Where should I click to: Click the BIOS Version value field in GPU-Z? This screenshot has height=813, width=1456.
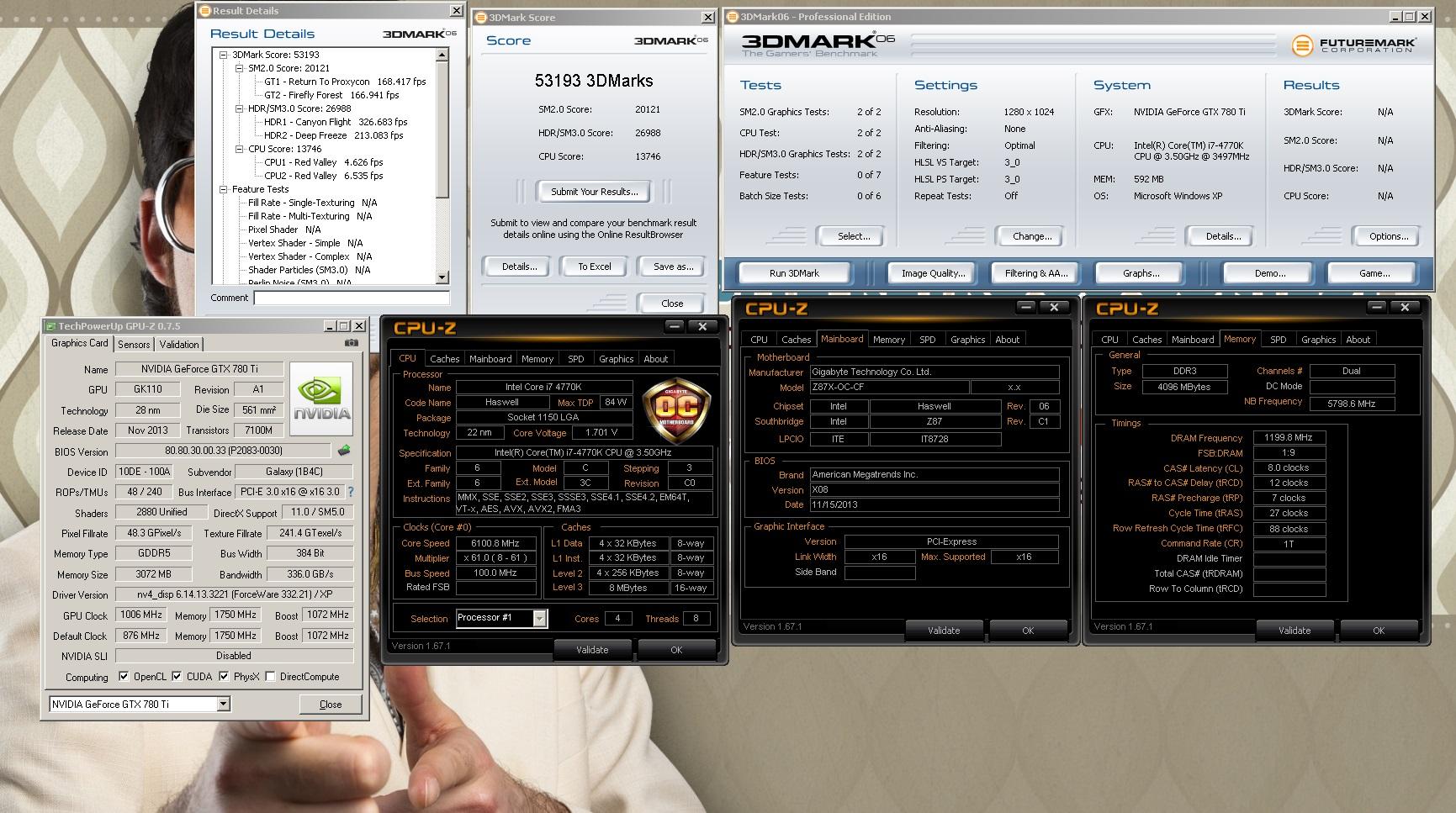pyautogui.click(x=223, y=451)
